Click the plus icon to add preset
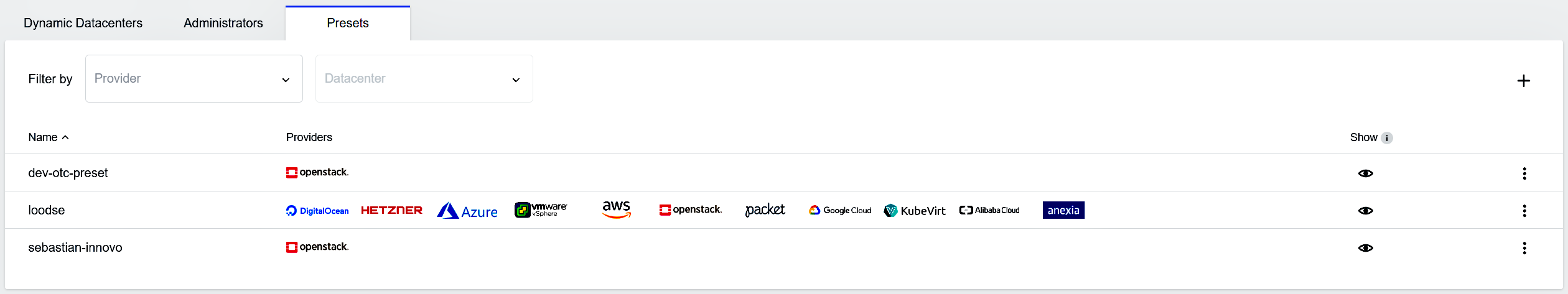 (1523, 81)
